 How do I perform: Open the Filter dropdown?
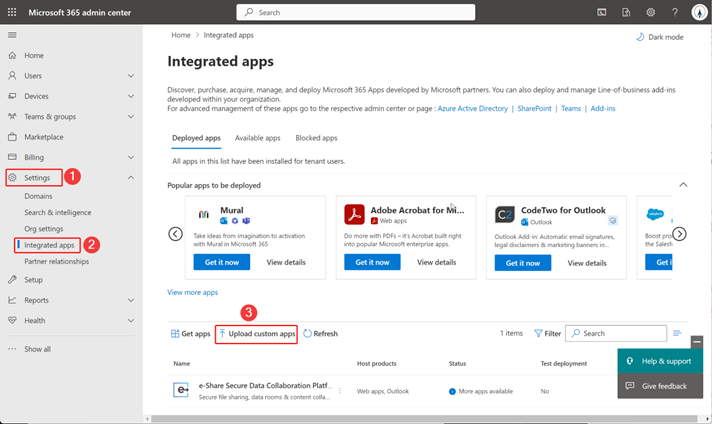coord(548,334)
